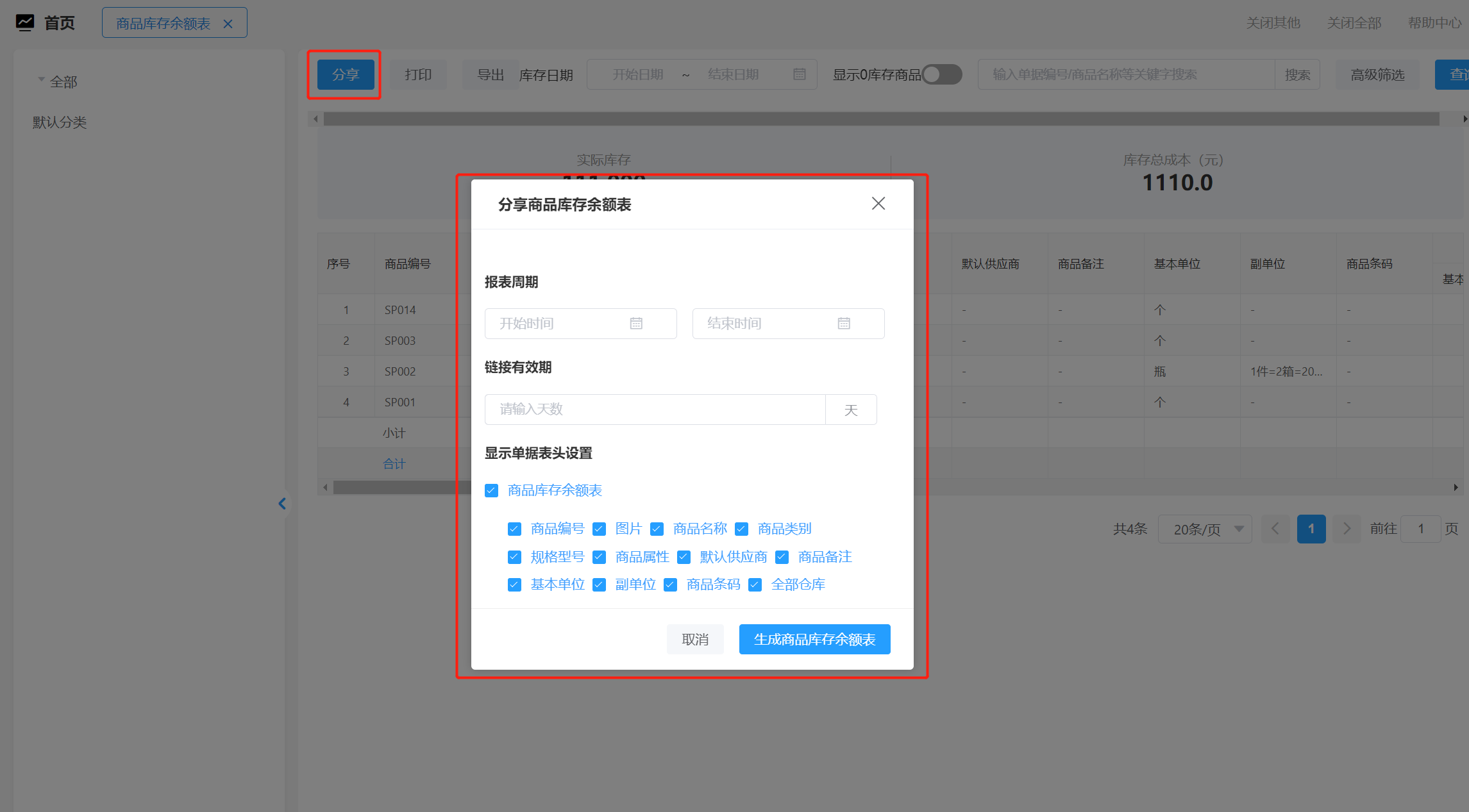Open 帮助中心 menu item
This screenshot has height=812, width=1469.
(x=1434, y=23)
